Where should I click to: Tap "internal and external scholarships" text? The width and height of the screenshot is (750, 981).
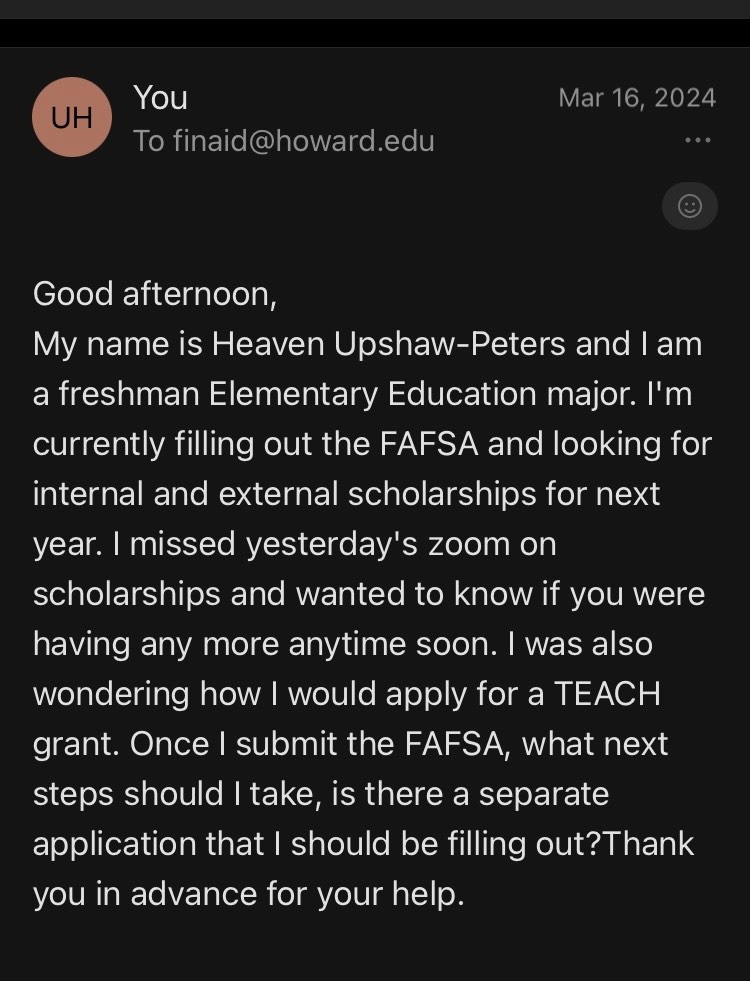click(285, 494)
